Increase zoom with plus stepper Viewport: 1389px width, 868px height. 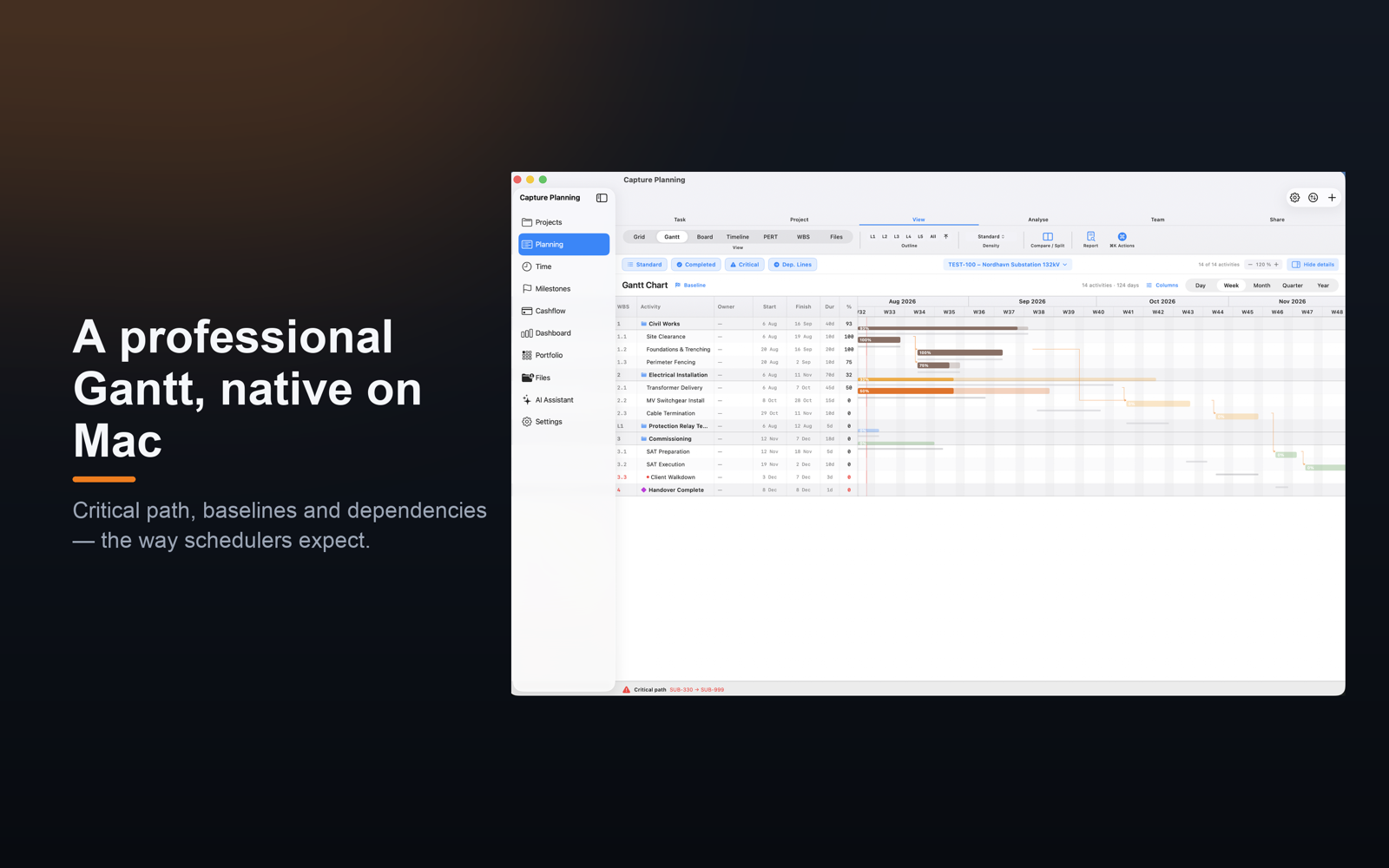(x=1276, y=265)
